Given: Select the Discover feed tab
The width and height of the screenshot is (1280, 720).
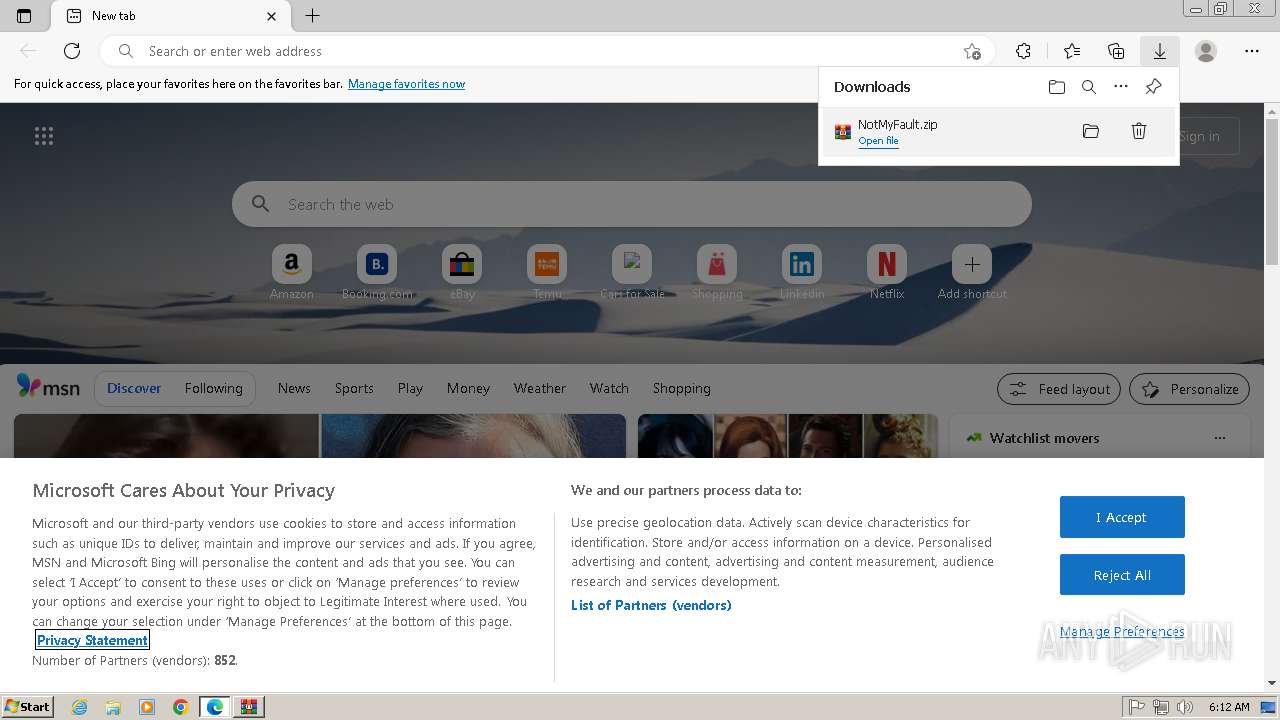Looking at the screenshot, I should 134,388.
